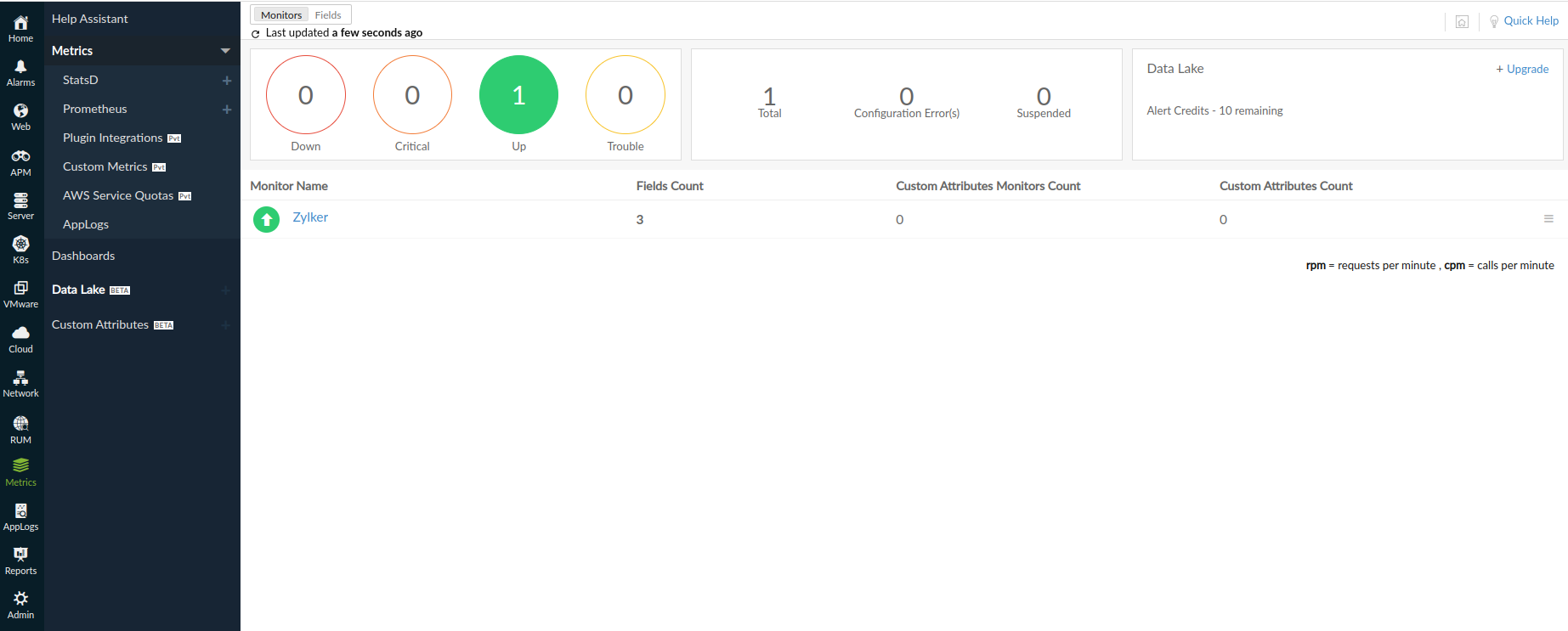
Task: Switch to the Monitors tab
Action: pyautogui.click(x=281, y=15)
